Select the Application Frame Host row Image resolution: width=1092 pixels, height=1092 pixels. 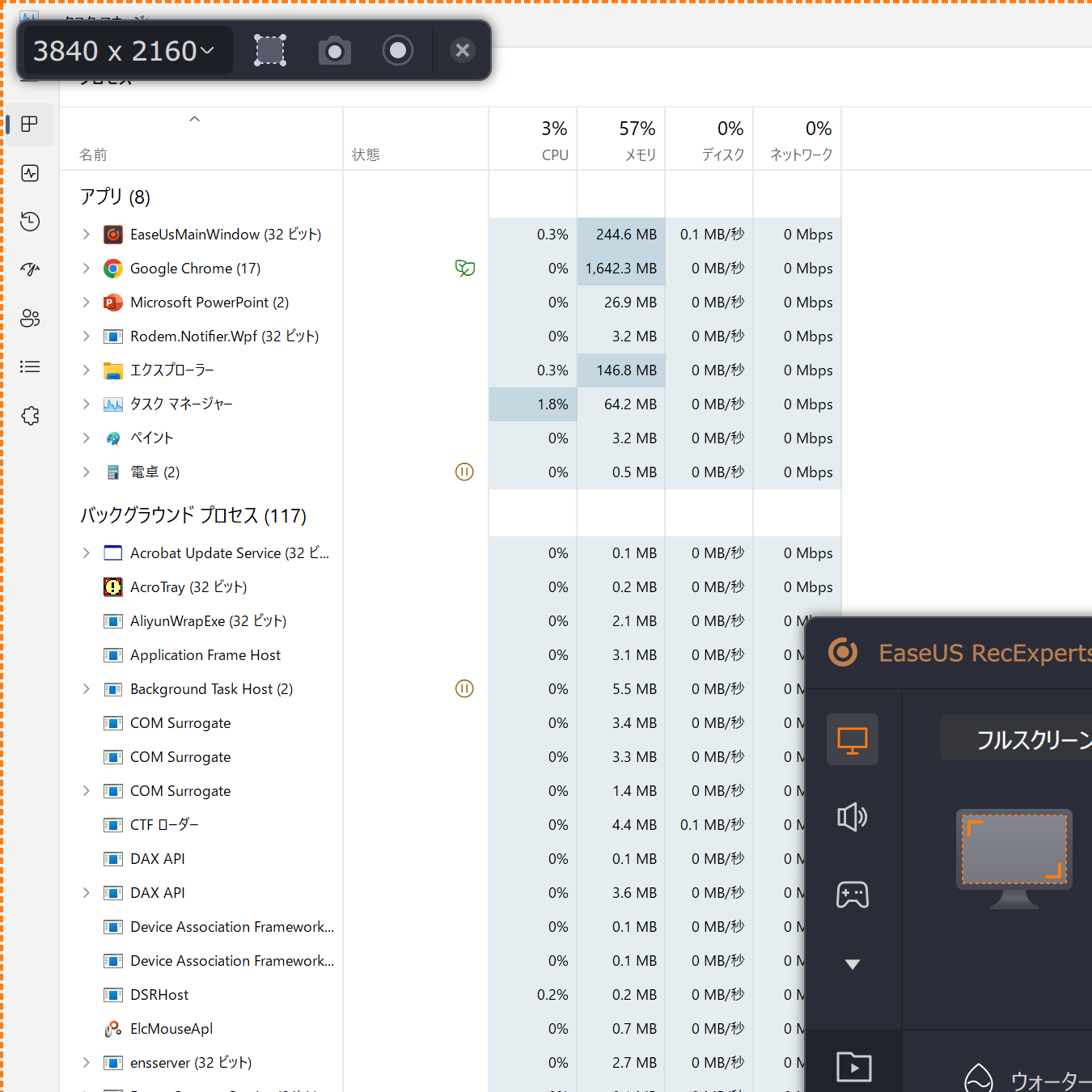click(x=433, y=655)
